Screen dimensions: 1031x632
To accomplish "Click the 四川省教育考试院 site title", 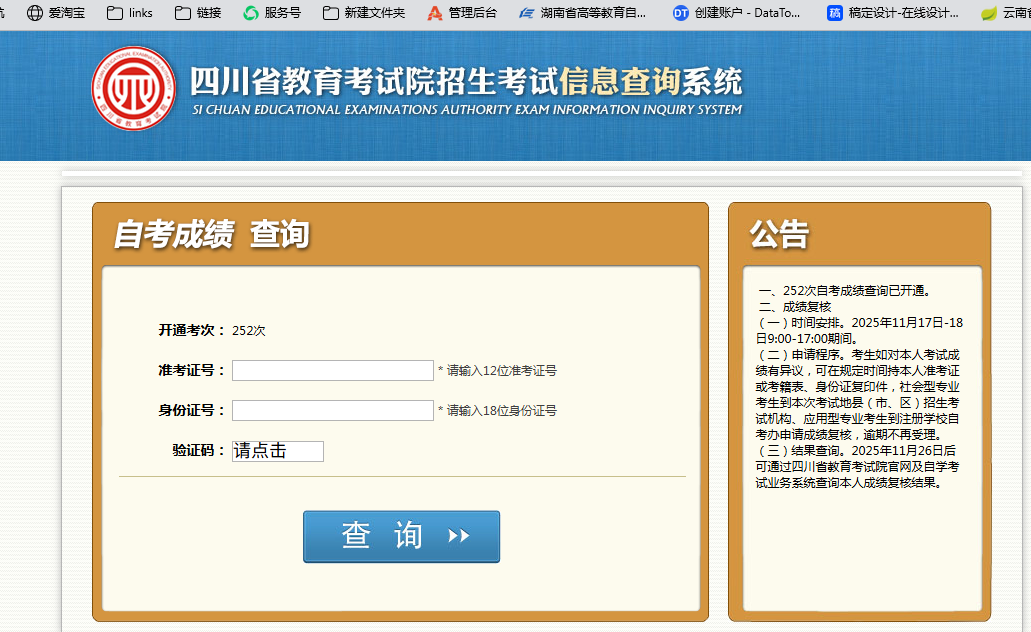I will pos(466,82).
